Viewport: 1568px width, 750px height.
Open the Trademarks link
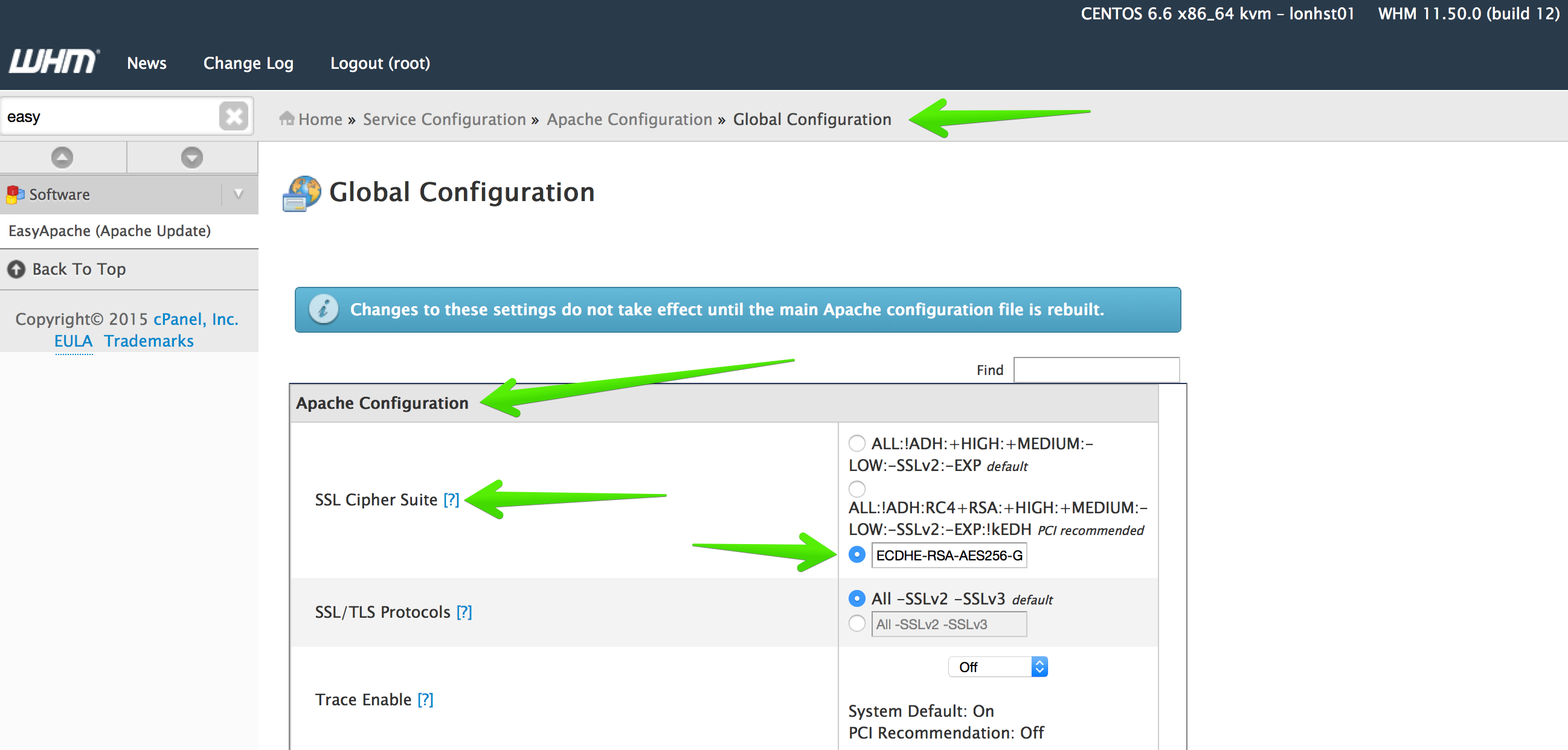[149, 341]
